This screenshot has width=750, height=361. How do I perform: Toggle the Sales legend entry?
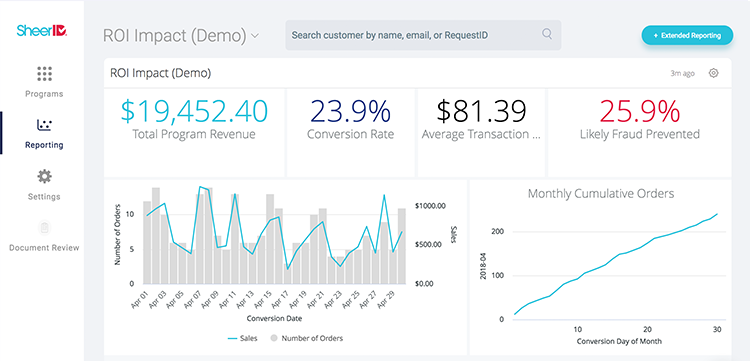click(243, 338)
